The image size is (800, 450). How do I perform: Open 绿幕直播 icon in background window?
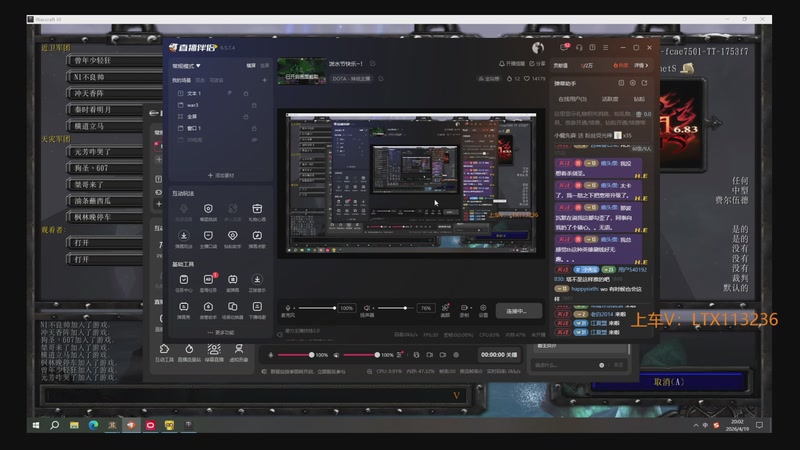coord(214,349)
